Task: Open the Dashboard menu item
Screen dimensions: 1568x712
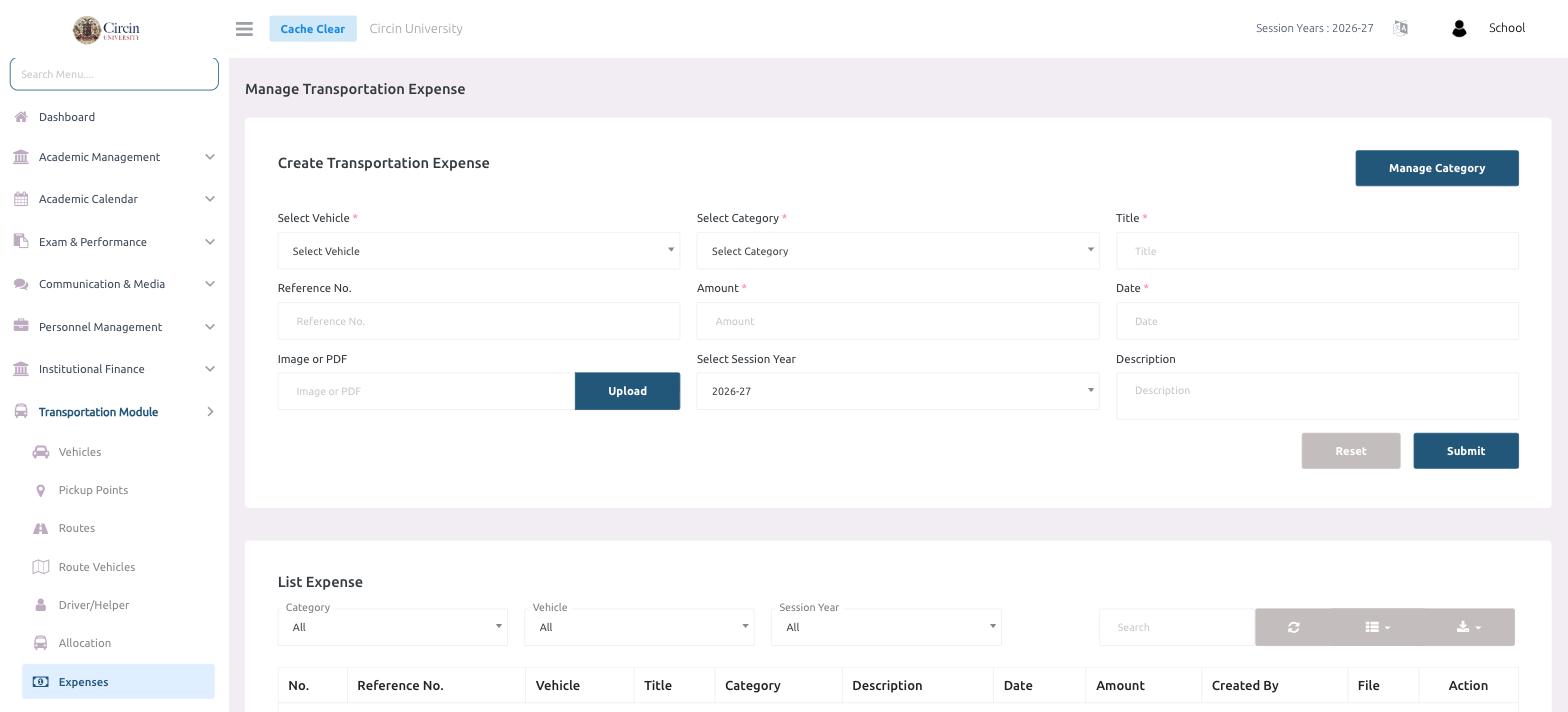Action: tap(67, 117)
